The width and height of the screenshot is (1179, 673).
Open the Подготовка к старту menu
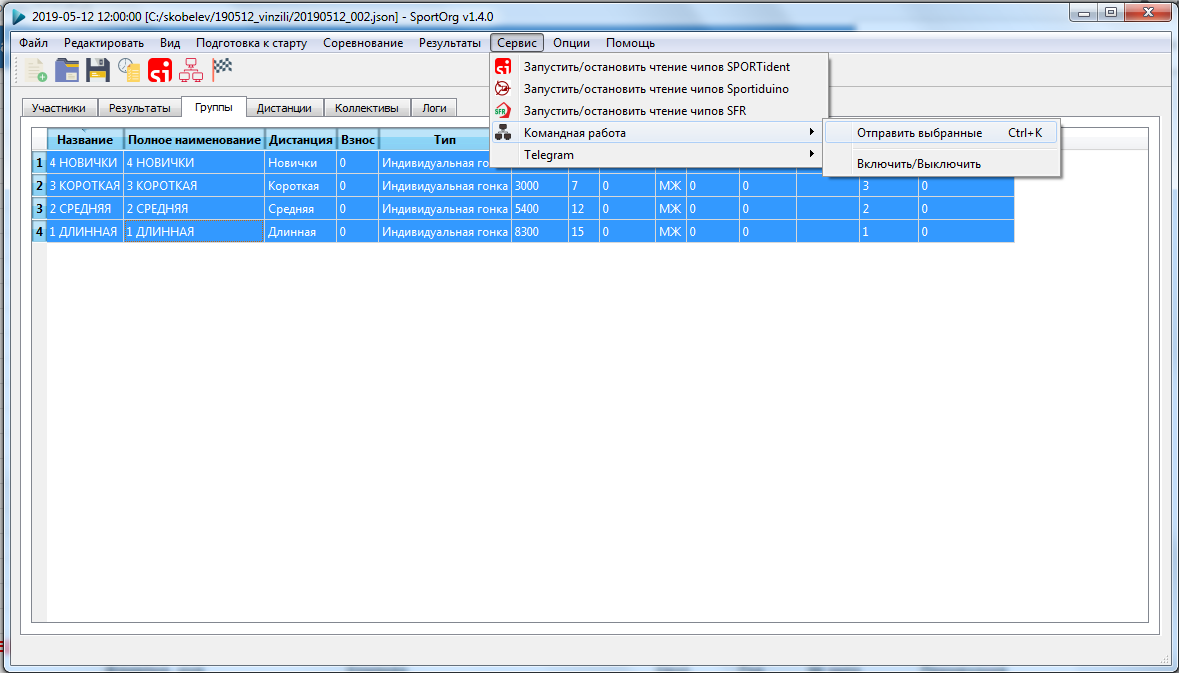(251, 43)
